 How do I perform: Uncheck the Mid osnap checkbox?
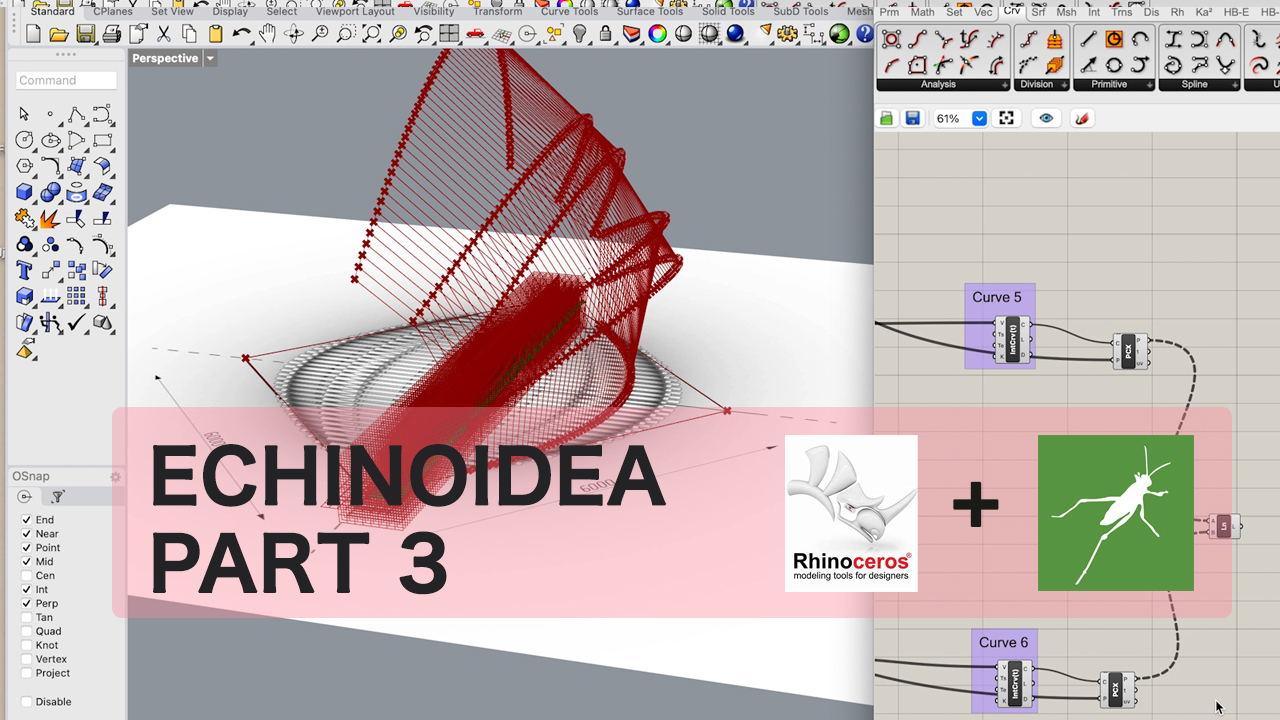click(27, 562)
